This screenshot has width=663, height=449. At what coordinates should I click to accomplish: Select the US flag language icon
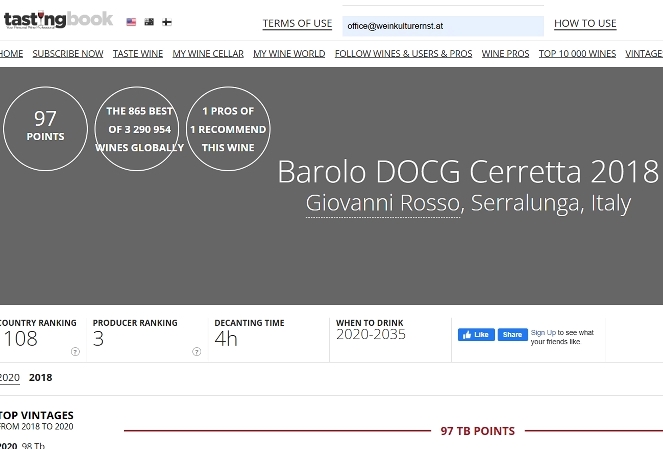pos(131,22)
